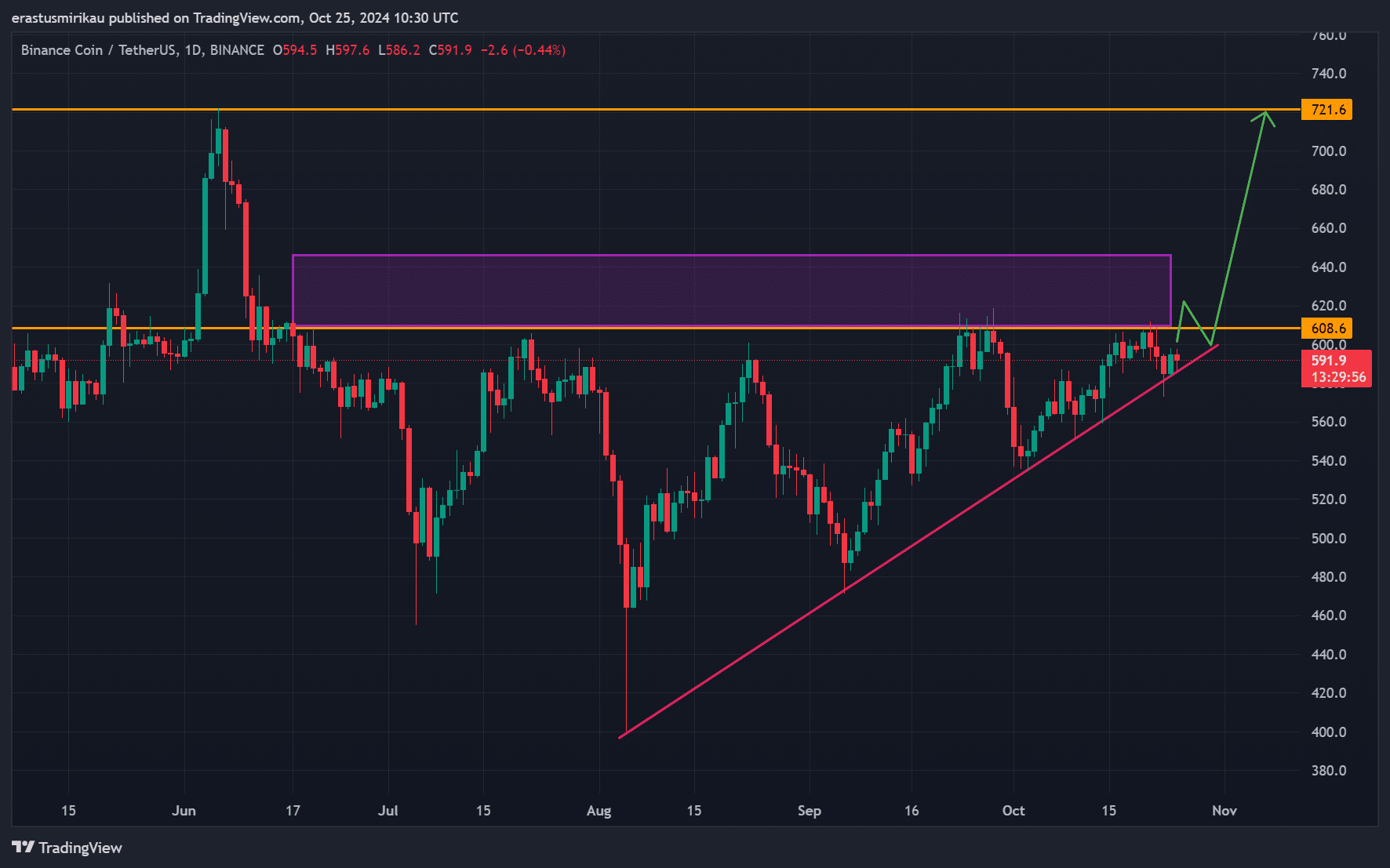The width and height of the screenshot is (1390, 868).
Task: Click the 680.0 price scale label
Action: [x=1328, y=189]
